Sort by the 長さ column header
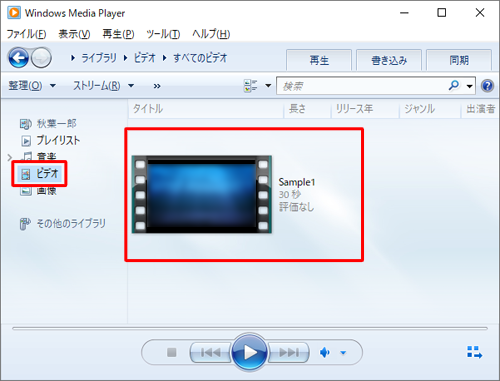 [307, 109]
